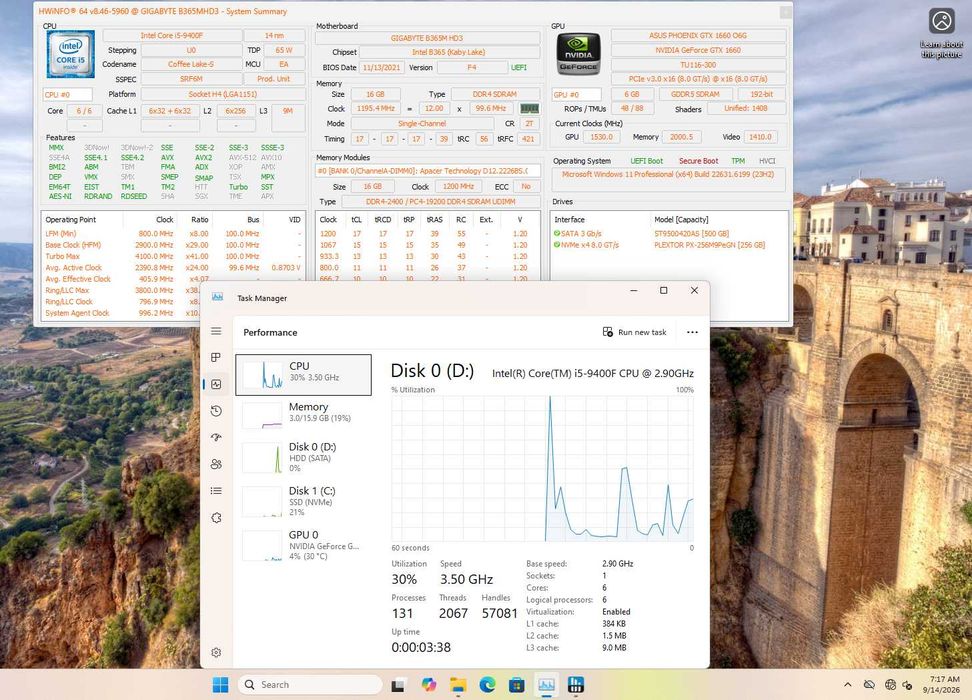Click 'Base Clock (HFM)' operating point row
972x700 pixels.
(172, 245)
